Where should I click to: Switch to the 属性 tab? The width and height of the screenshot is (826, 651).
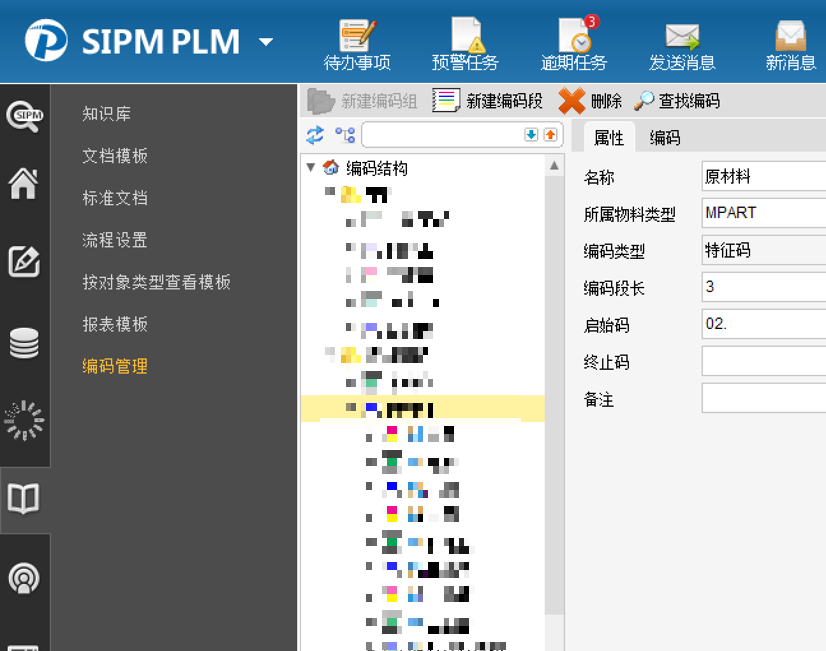609,137
